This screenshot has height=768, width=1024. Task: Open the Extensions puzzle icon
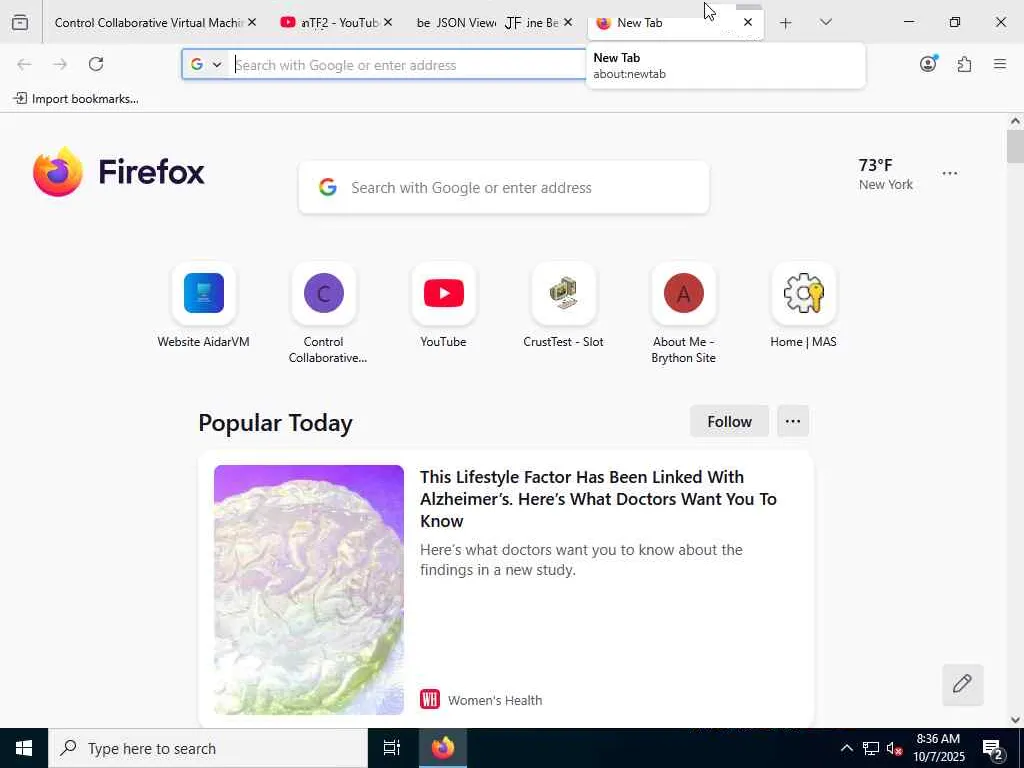964,64
